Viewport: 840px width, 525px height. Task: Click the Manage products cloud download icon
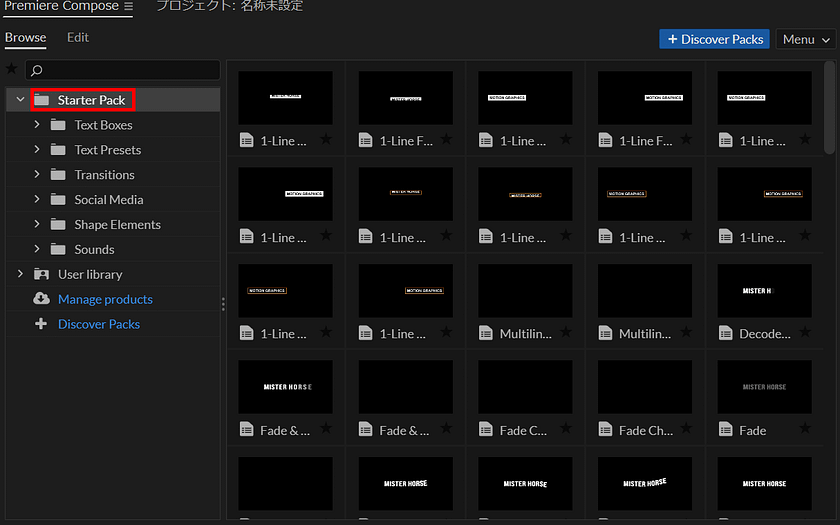[x=41, y=299]
